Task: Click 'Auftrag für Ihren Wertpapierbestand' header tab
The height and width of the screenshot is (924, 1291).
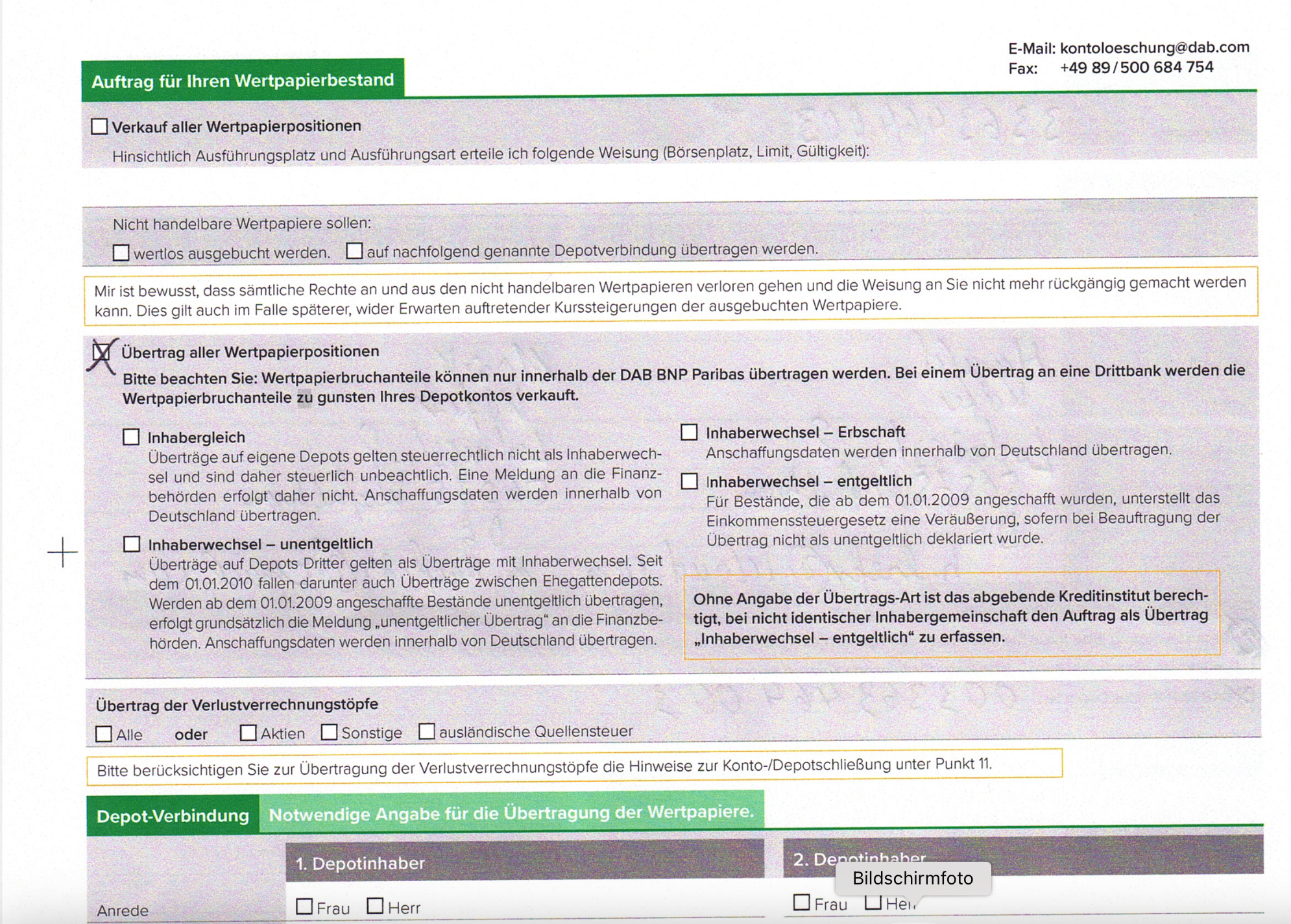Action: (243, 80)
